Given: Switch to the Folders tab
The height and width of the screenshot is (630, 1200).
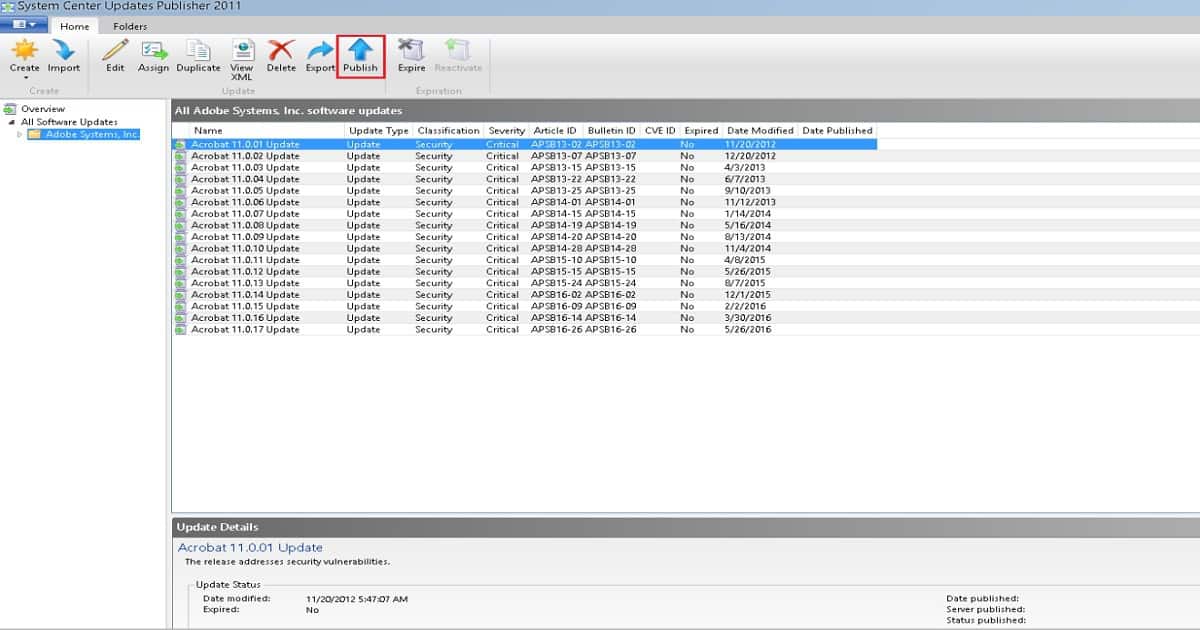Looking at the screenshot, I should click(x=130, y=26).
